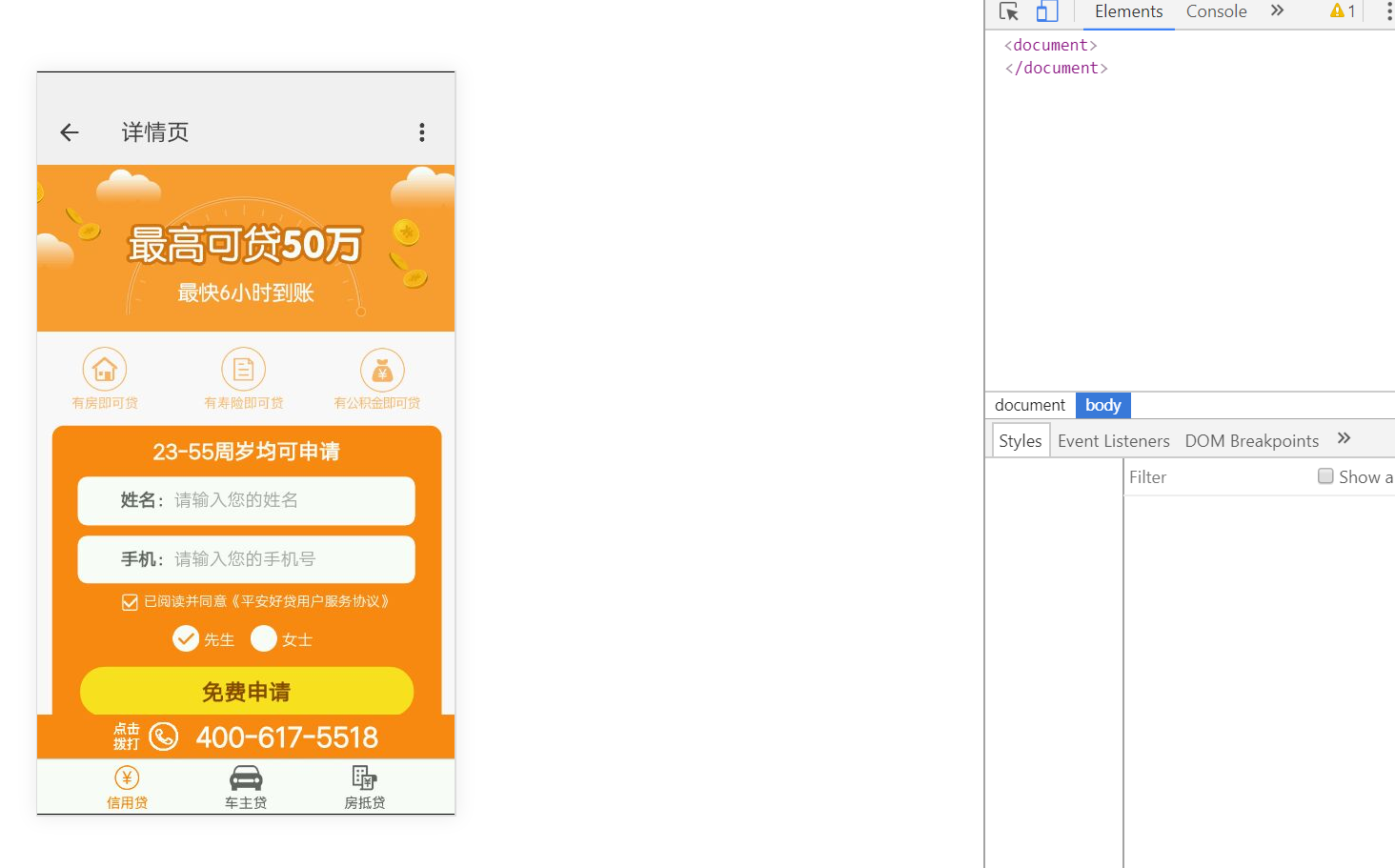Select the 有寿险即可贷 document icon
Image resolution: width=1395 pixels, height=868 pixels.
pos(243,369)
